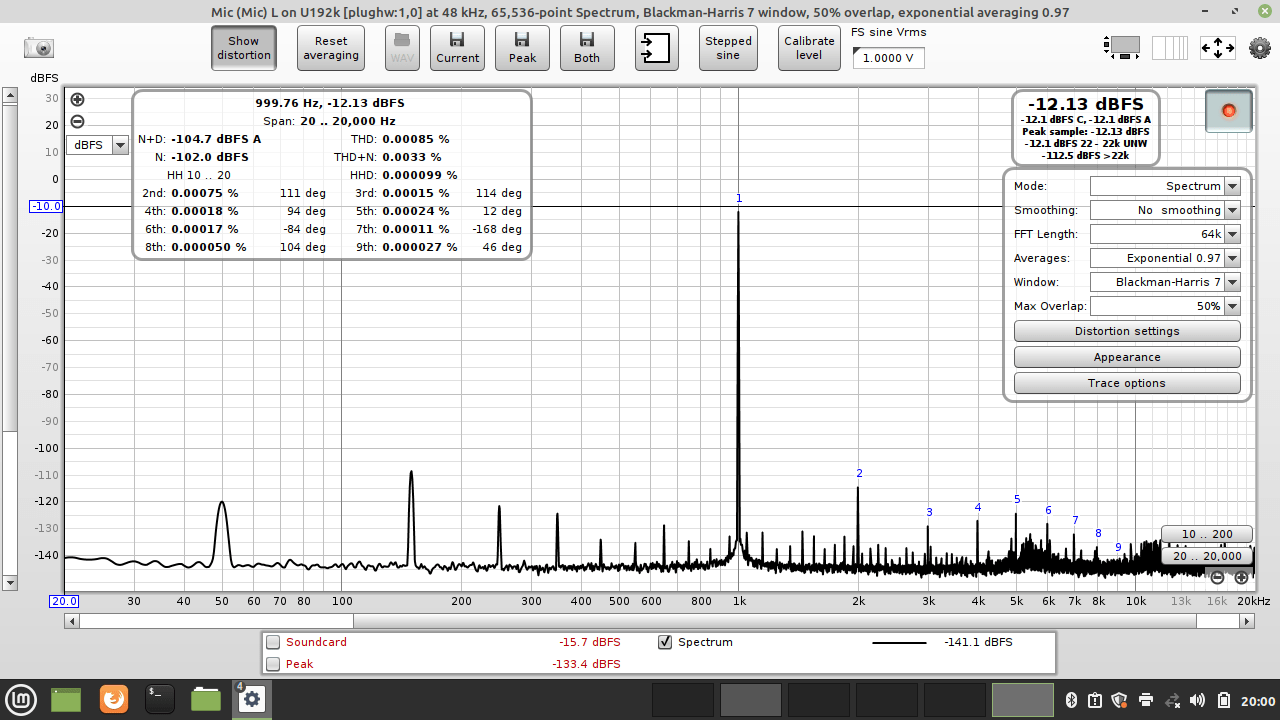Open the Smoothing dropdown

pos(1165,210)
